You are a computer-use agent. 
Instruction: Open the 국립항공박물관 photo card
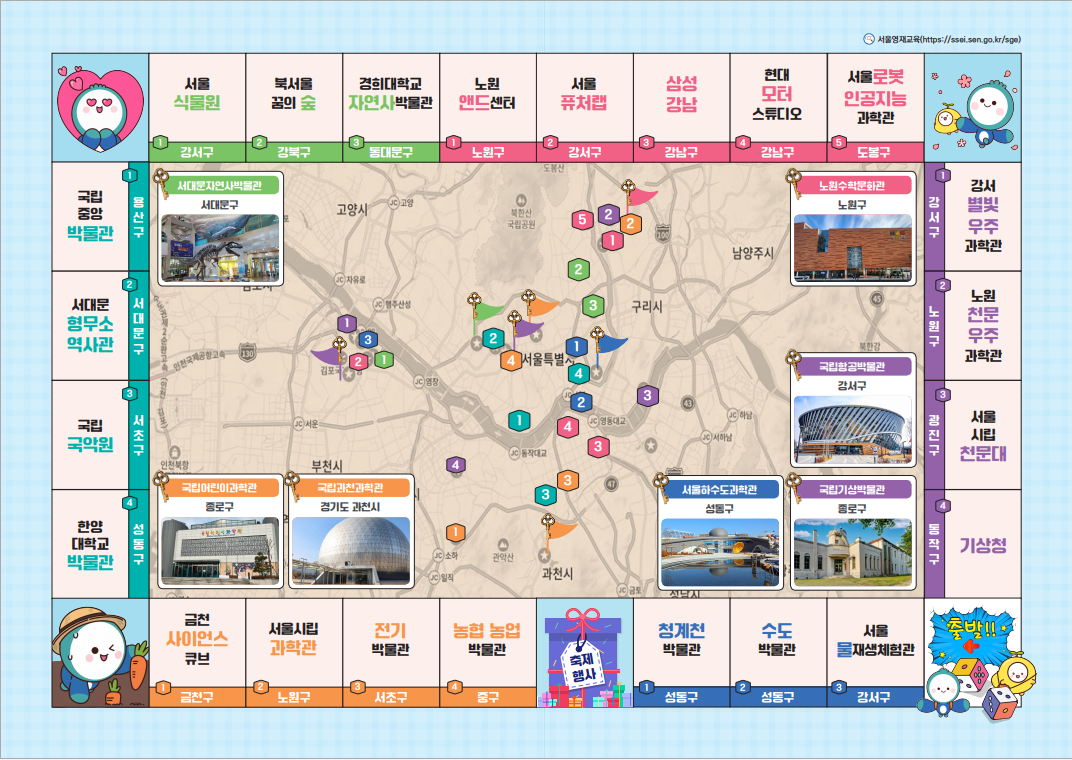point(852,413)
